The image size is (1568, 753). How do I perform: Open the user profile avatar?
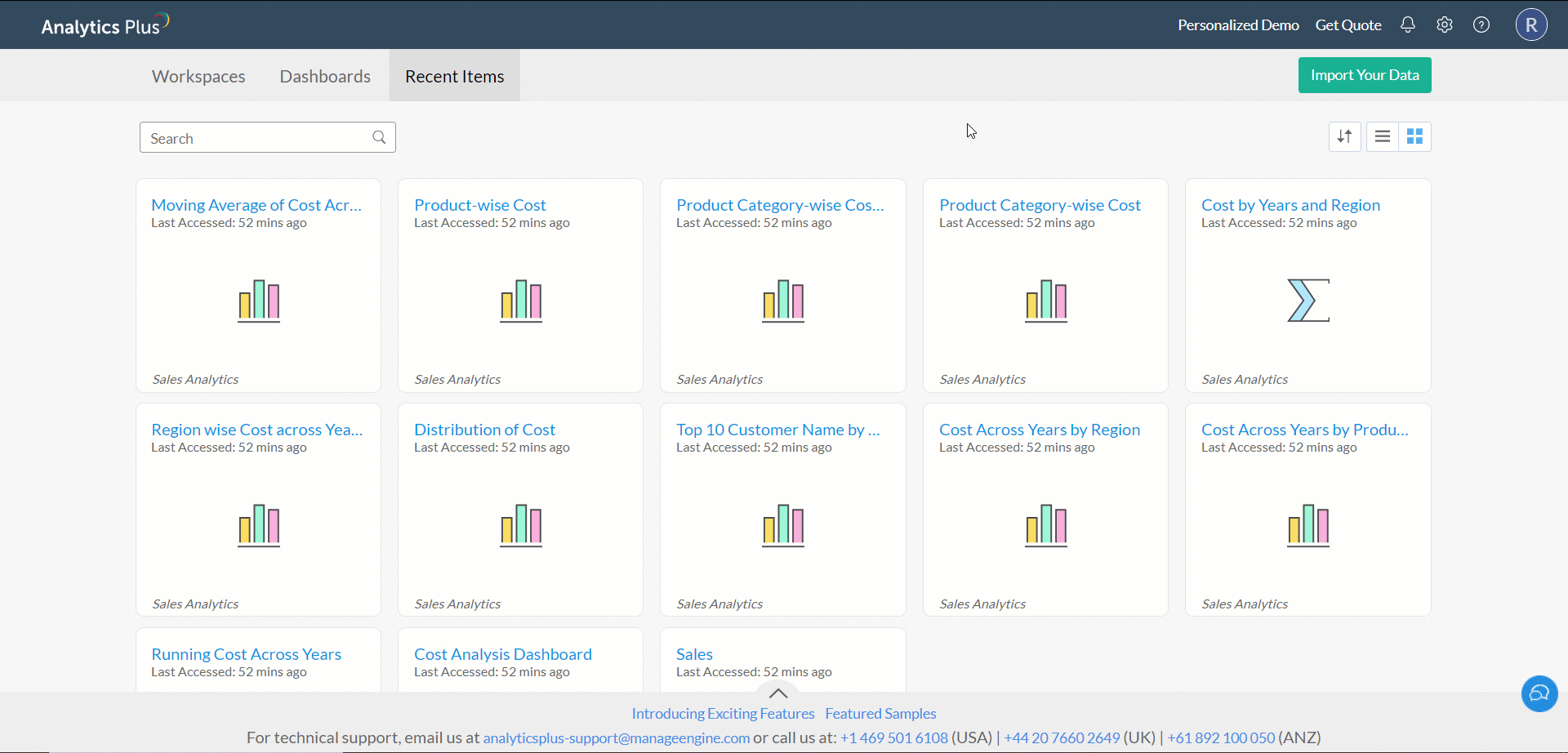pyautogui.click(x=1531, y=25)
